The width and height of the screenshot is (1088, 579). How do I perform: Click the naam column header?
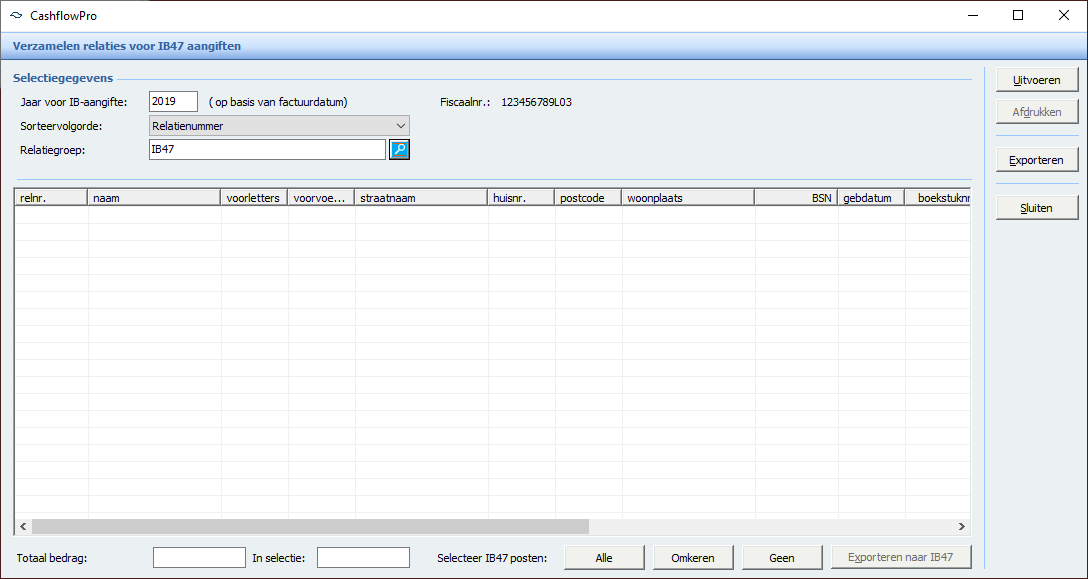[x=154, y=198]
